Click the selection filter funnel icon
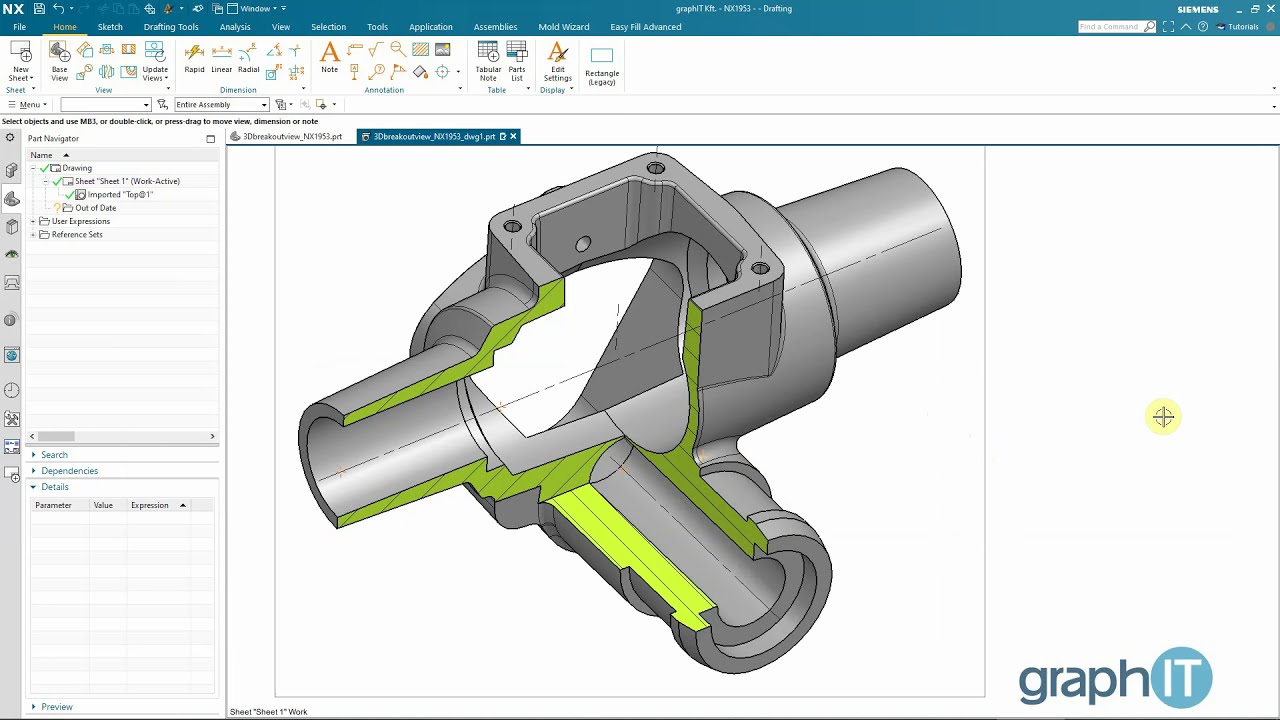Image resolution: width=1280 pixels, height=720 pixels. [163, 104]
